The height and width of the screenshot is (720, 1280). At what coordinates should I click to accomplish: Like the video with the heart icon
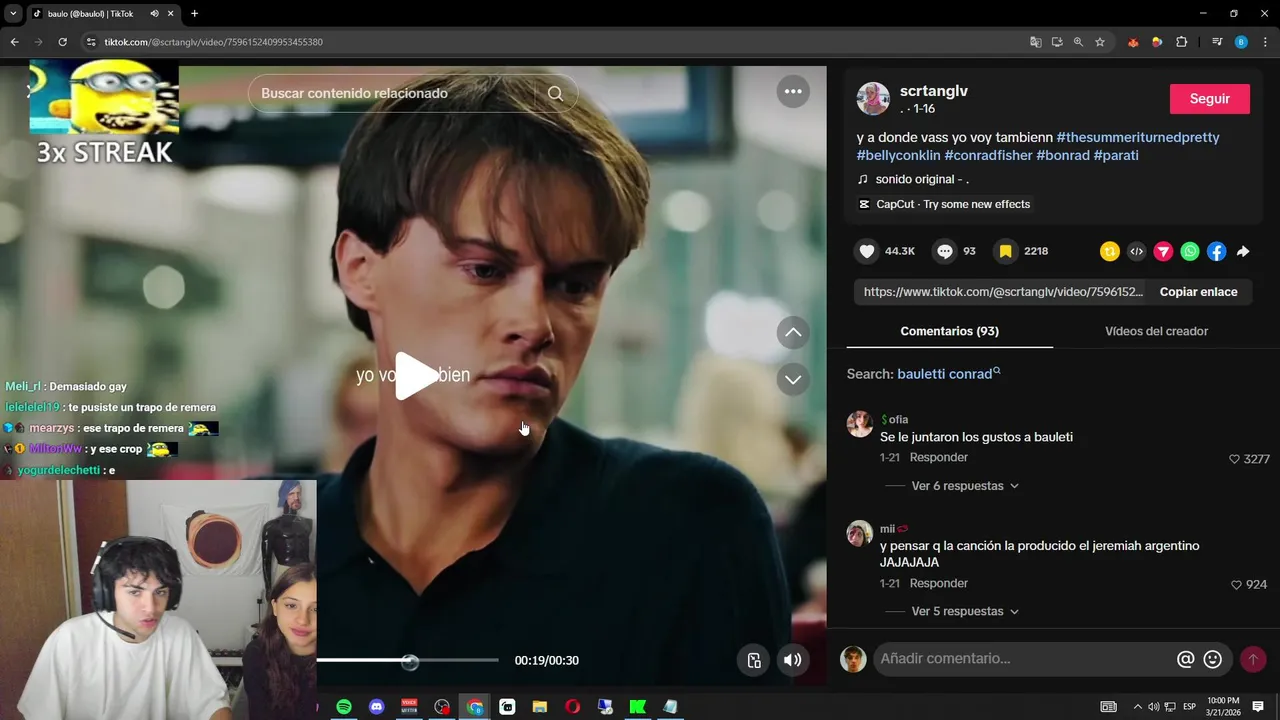pyautogui.click(x=867, y=252)
